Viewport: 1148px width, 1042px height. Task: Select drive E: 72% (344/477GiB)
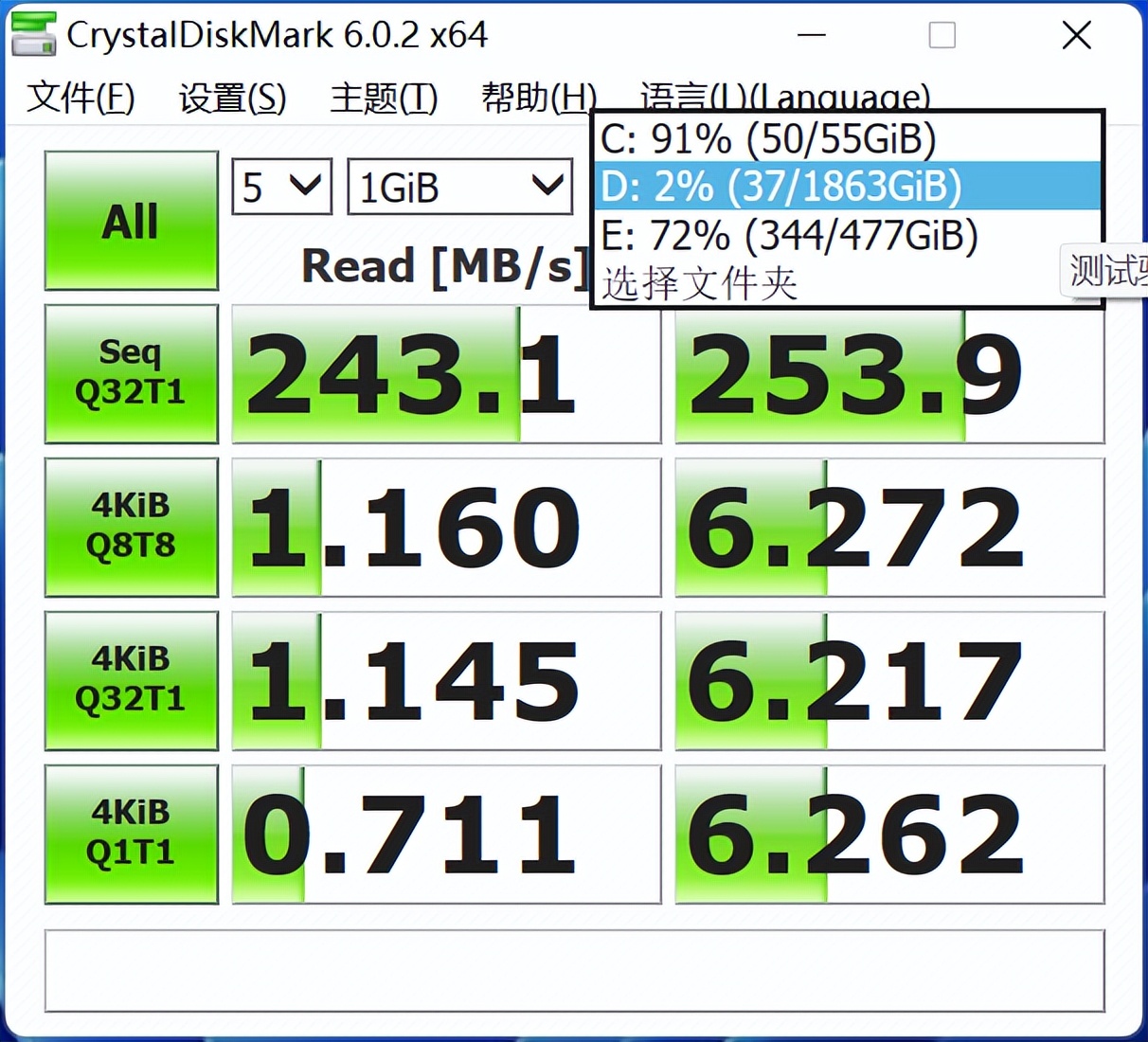coord(848,235)
